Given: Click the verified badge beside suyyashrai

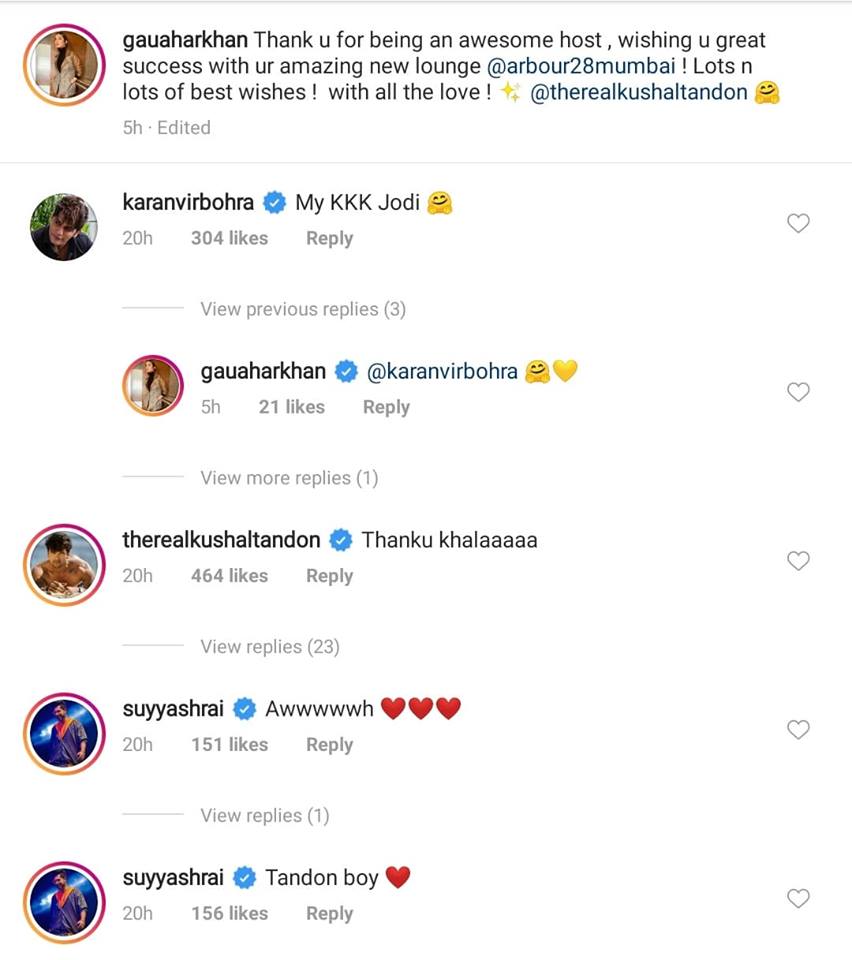Looking at the screenshot, I should click(242, 708).
